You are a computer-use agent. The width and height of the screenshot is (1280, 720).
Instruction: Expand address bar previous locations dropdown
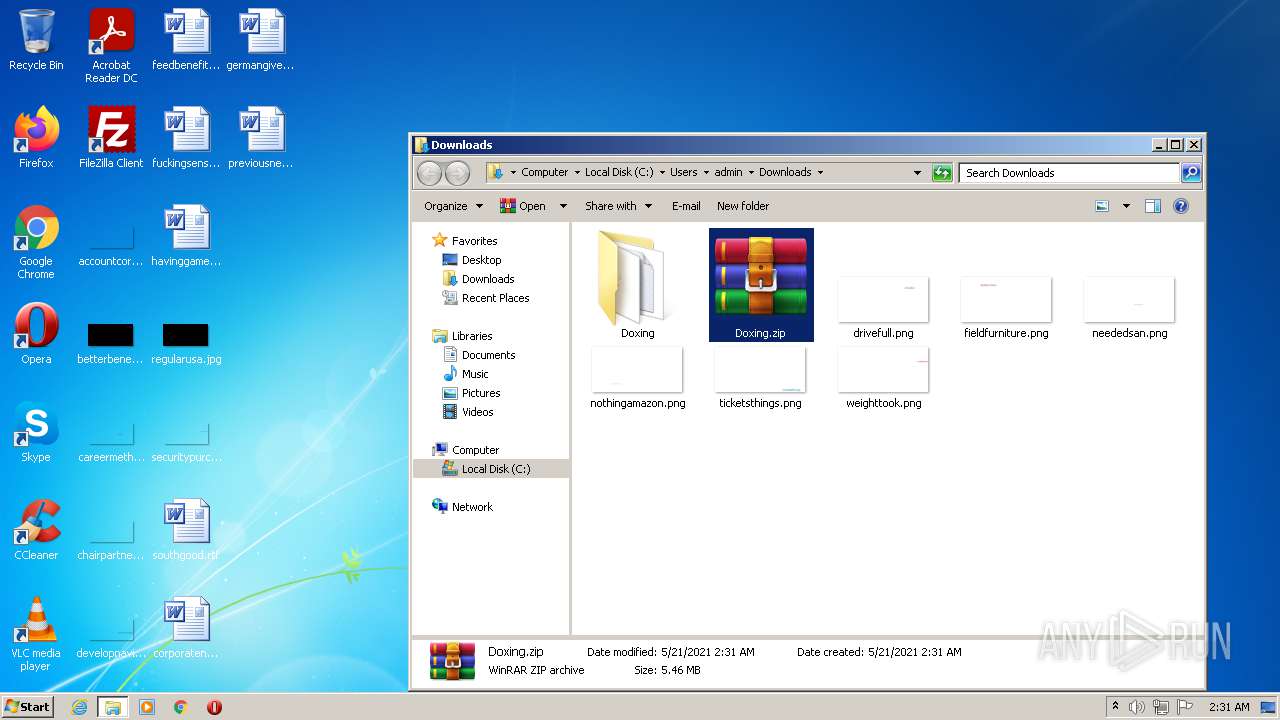(917, 173)
